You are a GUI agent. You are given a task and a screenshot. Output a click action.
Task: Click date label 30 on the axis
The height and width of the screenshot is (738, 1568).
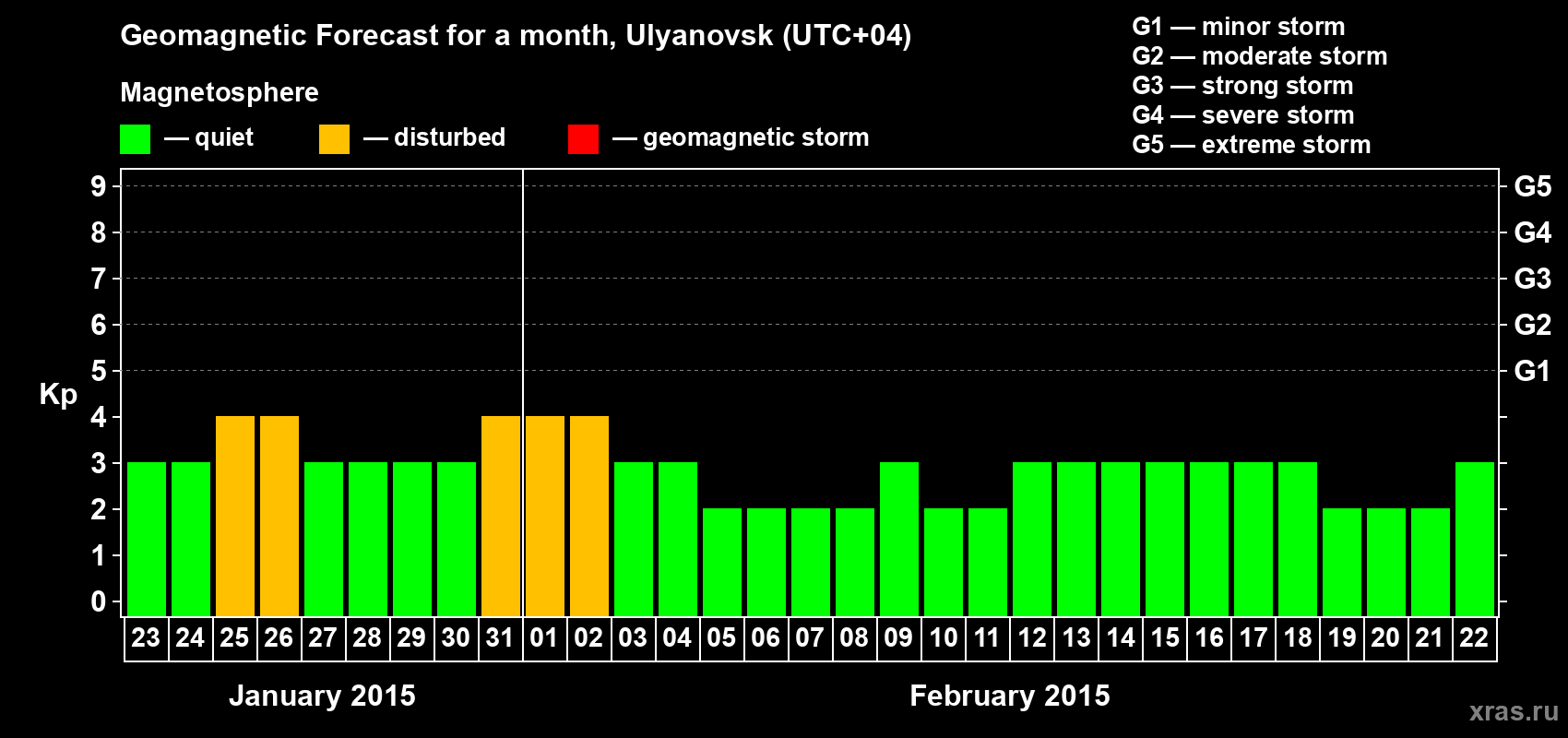coord(456,638)
